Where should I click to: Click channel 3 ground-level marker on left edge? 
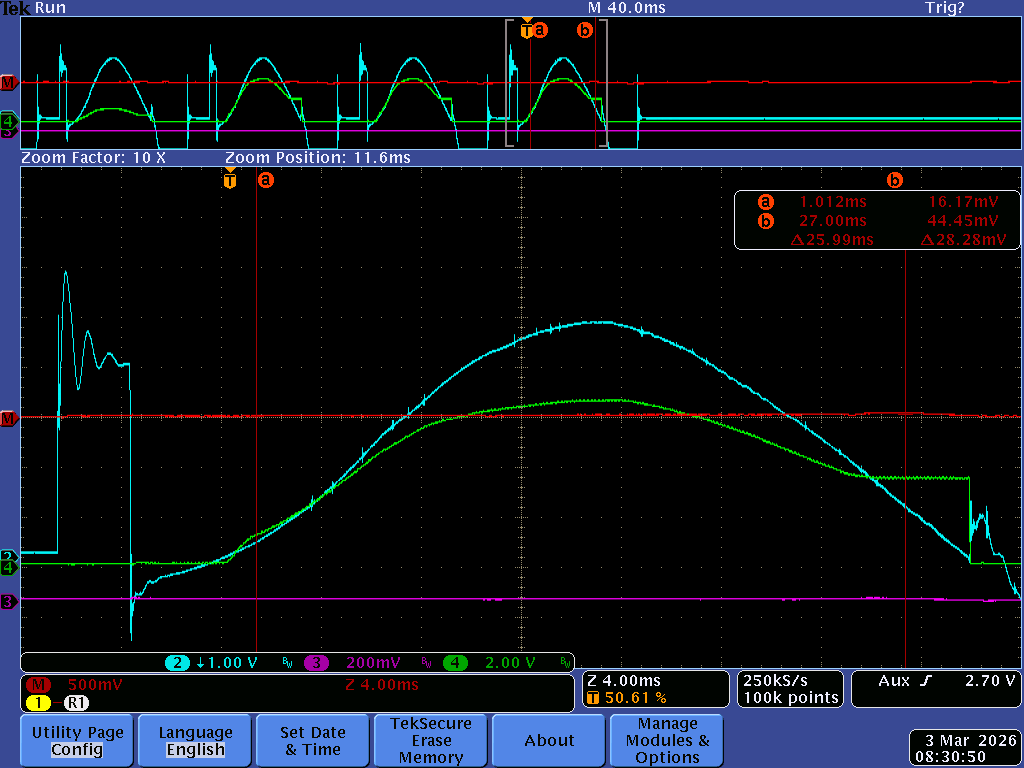(9, 601)
